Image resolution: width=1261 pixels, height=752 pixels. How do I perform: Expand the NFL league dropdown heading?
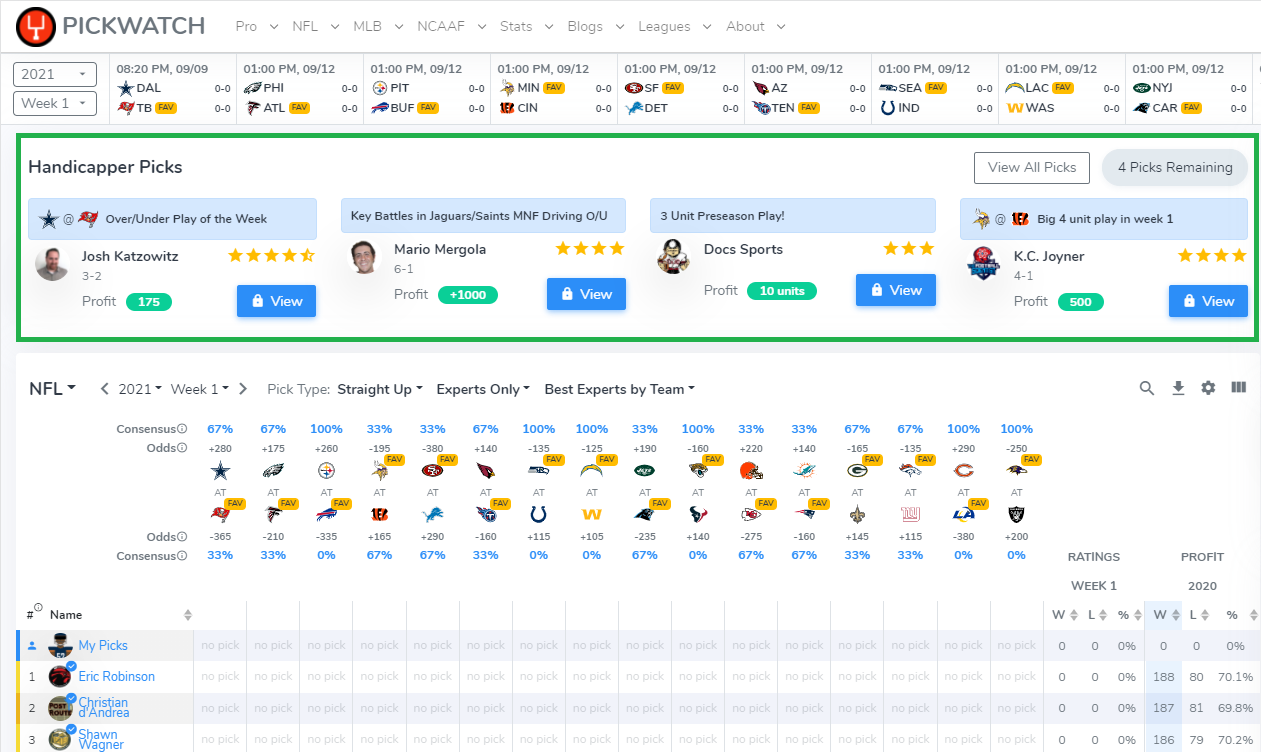tap(53, 389)
